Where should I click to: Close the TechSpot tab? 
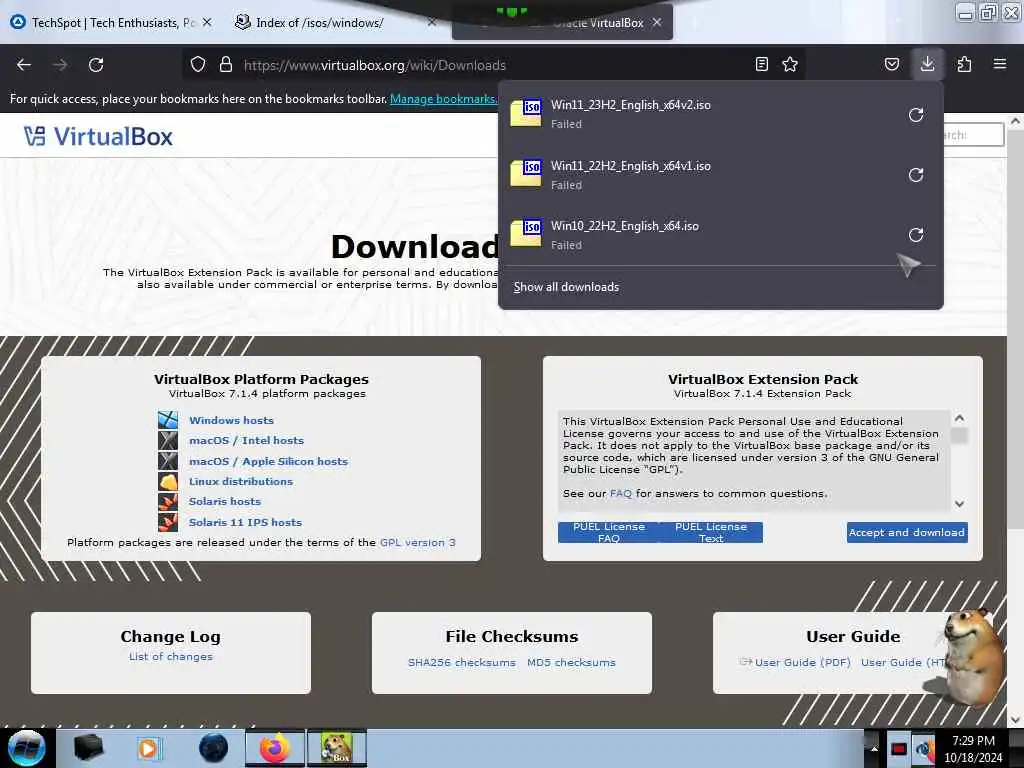coord(207,22)
